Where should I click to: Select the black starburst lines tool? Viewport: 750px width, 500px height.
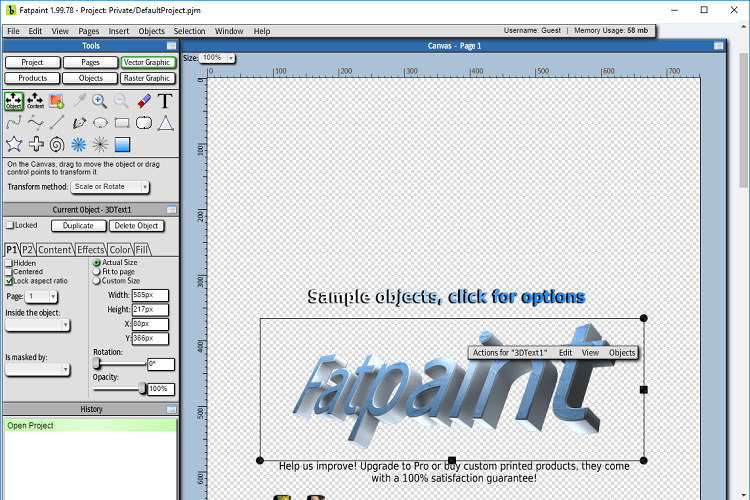[x=100, y=144]
